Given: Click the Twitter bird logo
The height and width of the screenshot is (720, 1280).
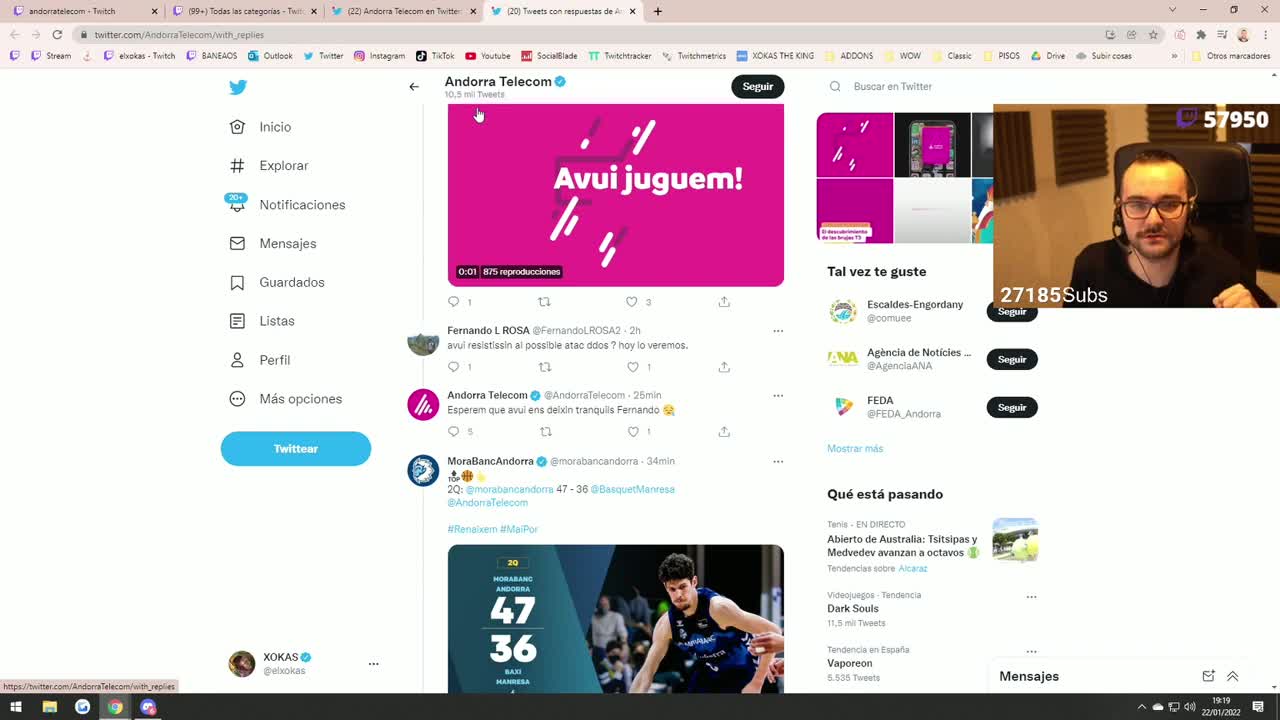Looking at the screenshot, I should 238,87.
